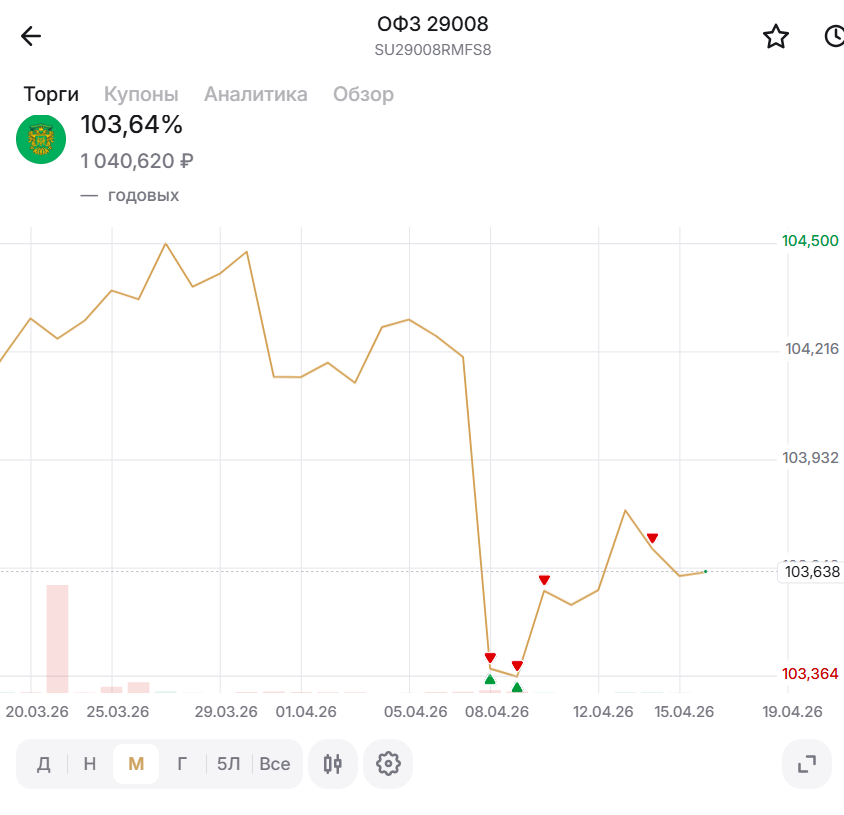Switch to the Торги tab

pos(51,94)
